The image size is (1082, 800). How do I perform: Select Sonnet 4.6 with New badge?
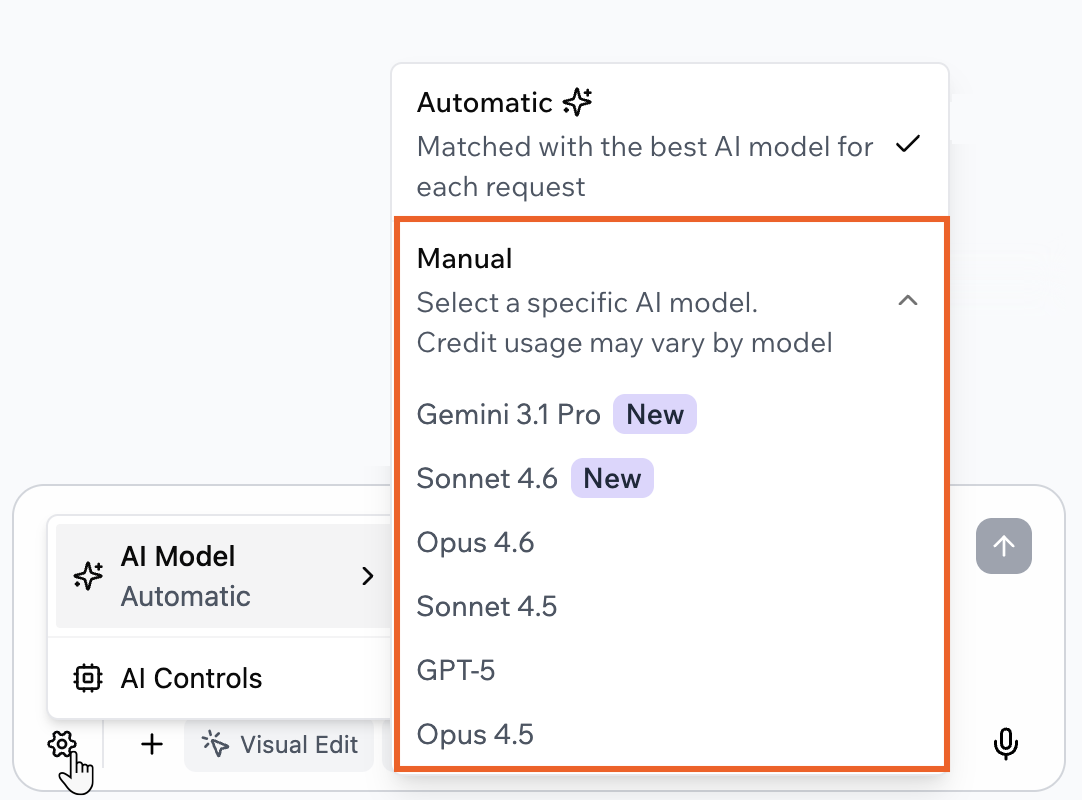pos(487,478)
